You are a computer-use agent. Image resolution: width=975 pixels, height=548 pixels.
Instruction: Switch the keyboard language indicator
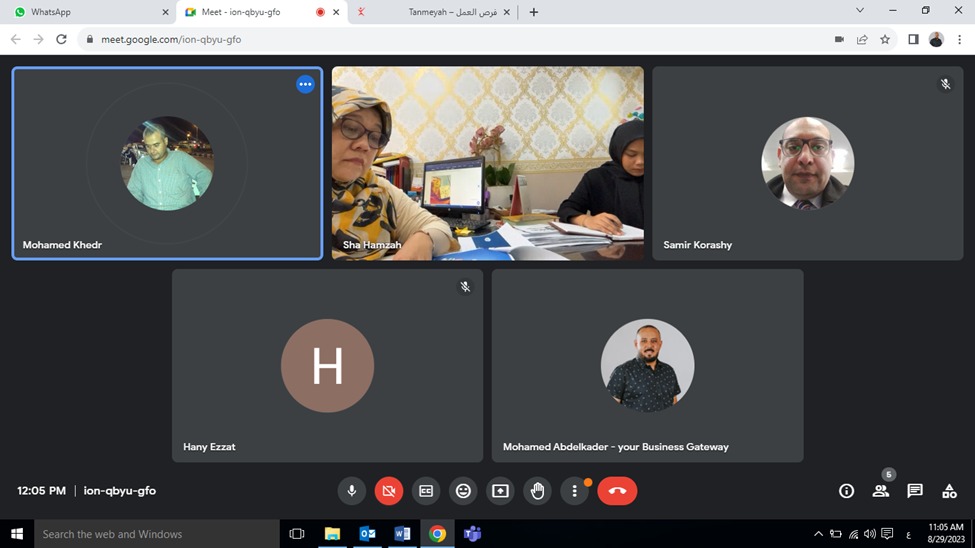[x=908, y=534]
